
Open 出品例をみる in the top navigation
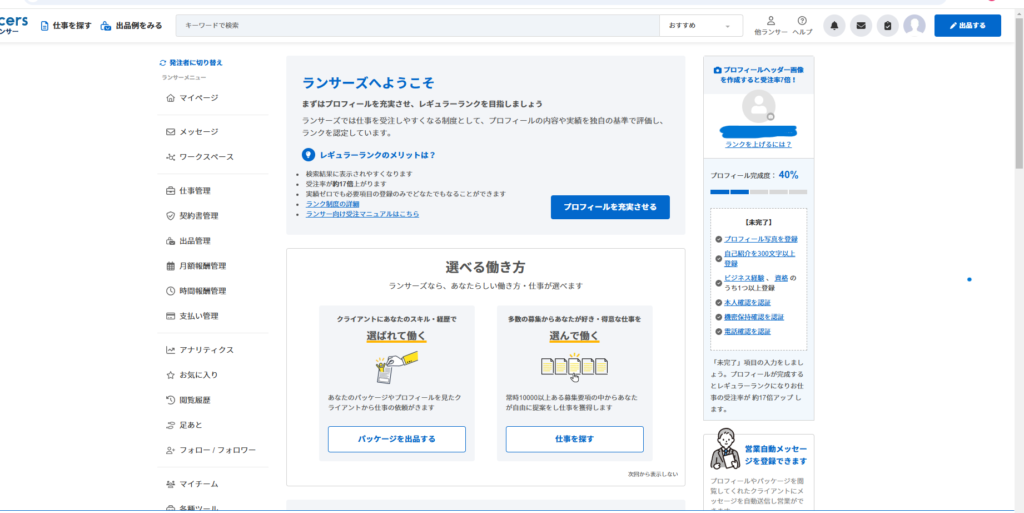(x=131, y=25)
